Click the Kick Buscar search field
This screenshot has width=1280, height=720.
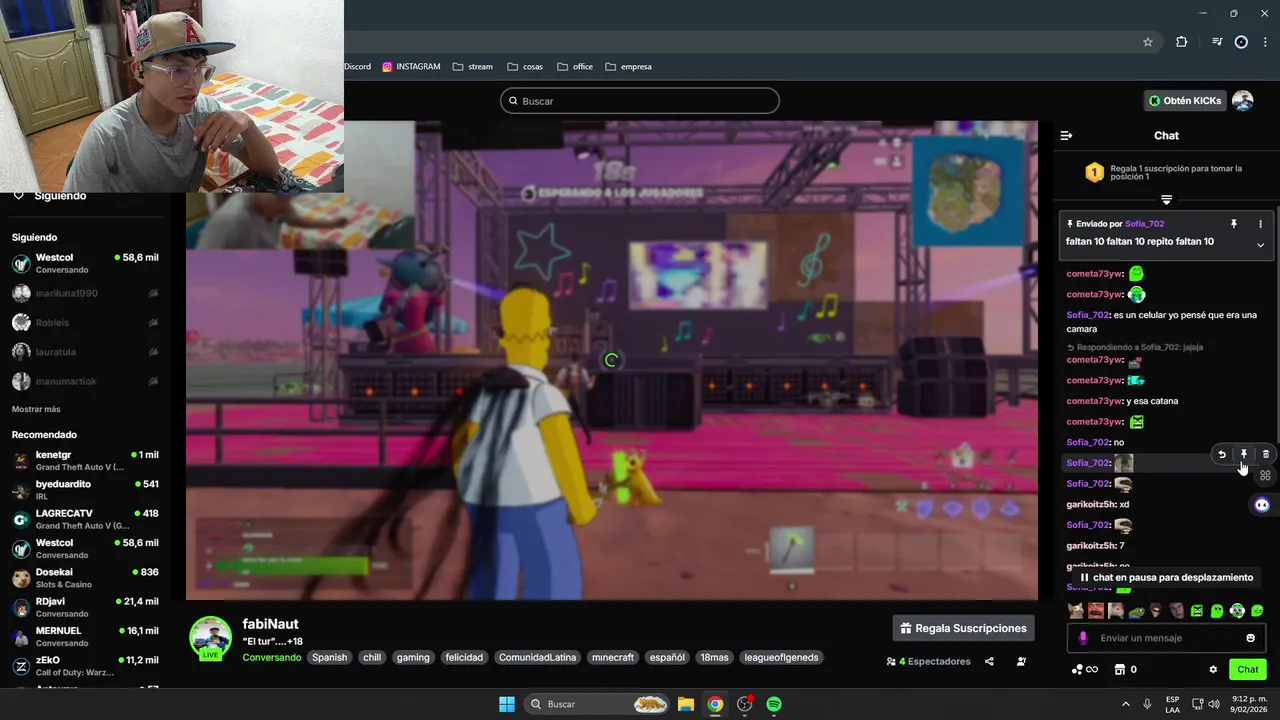click(x=640, y=101)
